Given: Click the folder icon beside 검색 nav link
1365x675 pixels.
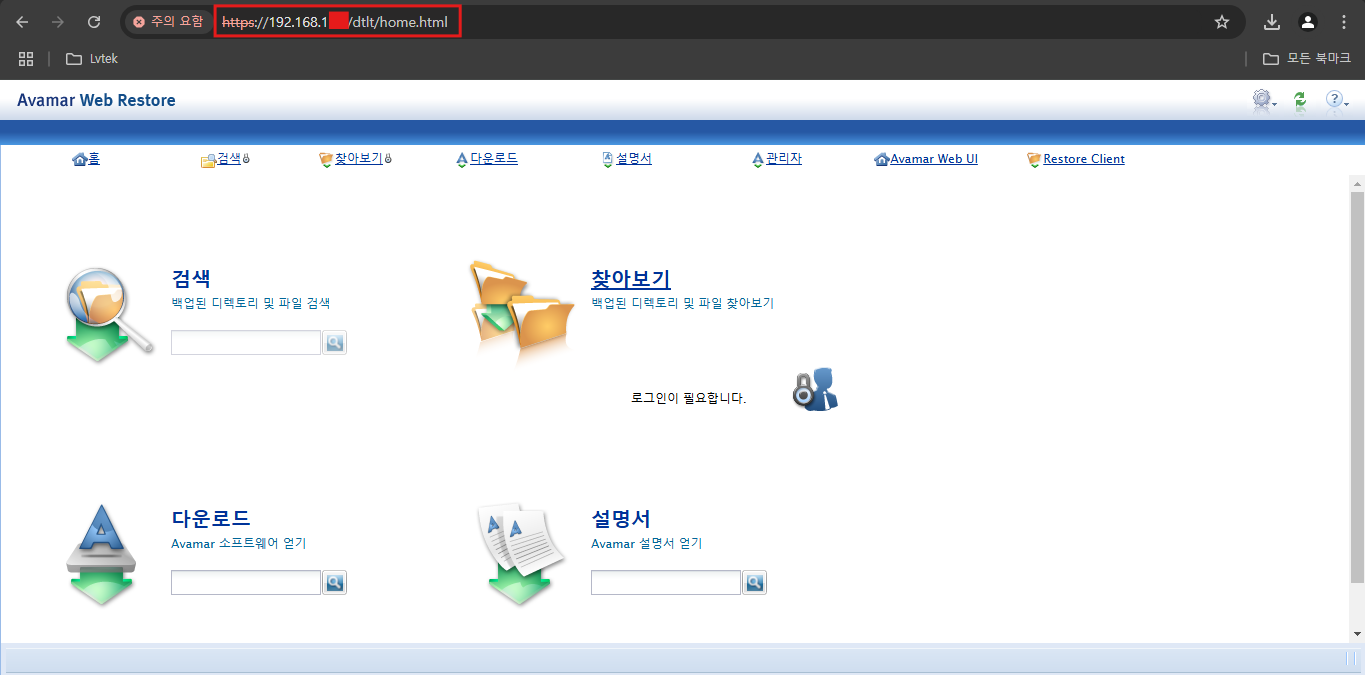Looking at the screenshot, I should point(209,160).
